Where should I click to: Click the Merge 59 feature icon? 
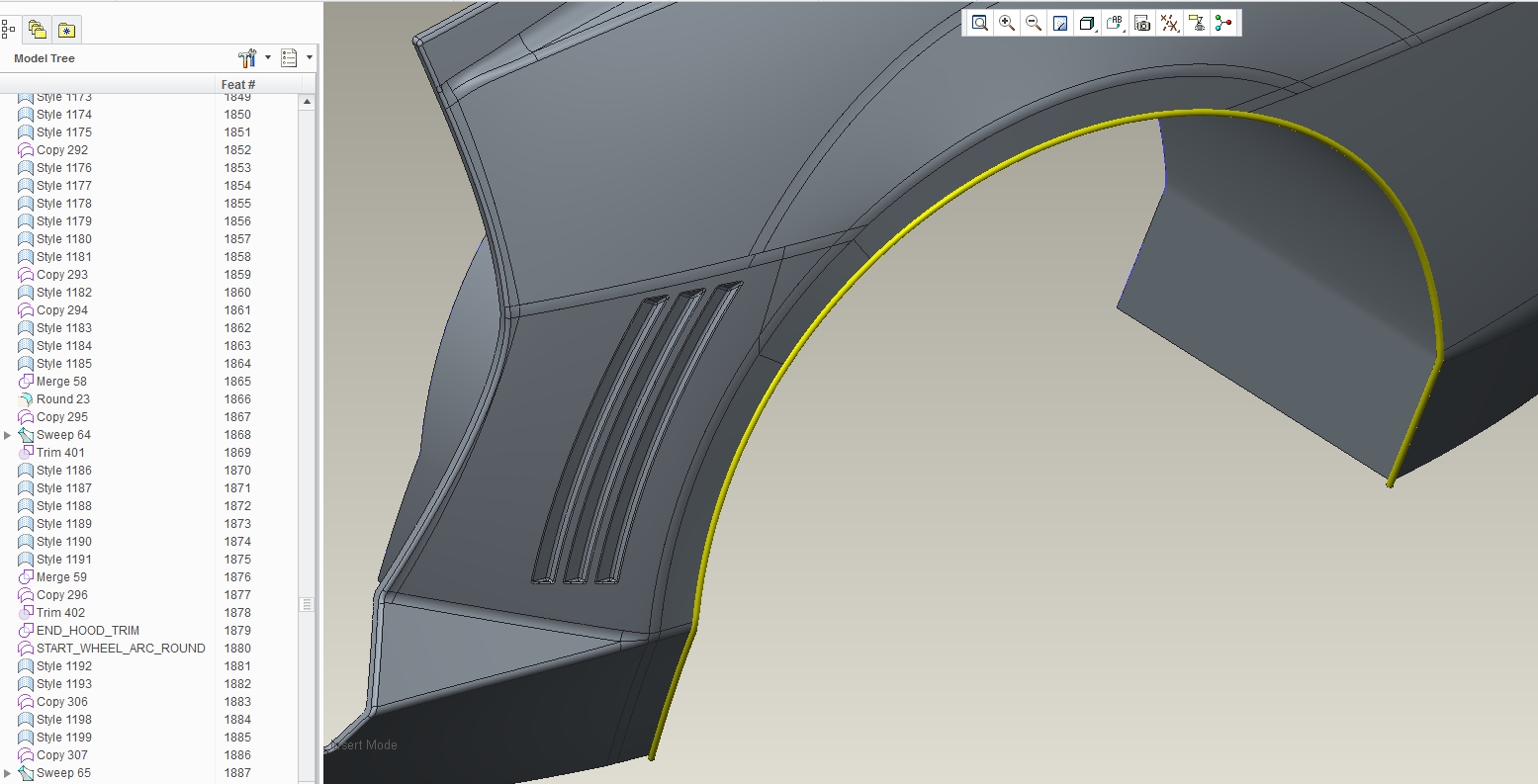[26, 577]
